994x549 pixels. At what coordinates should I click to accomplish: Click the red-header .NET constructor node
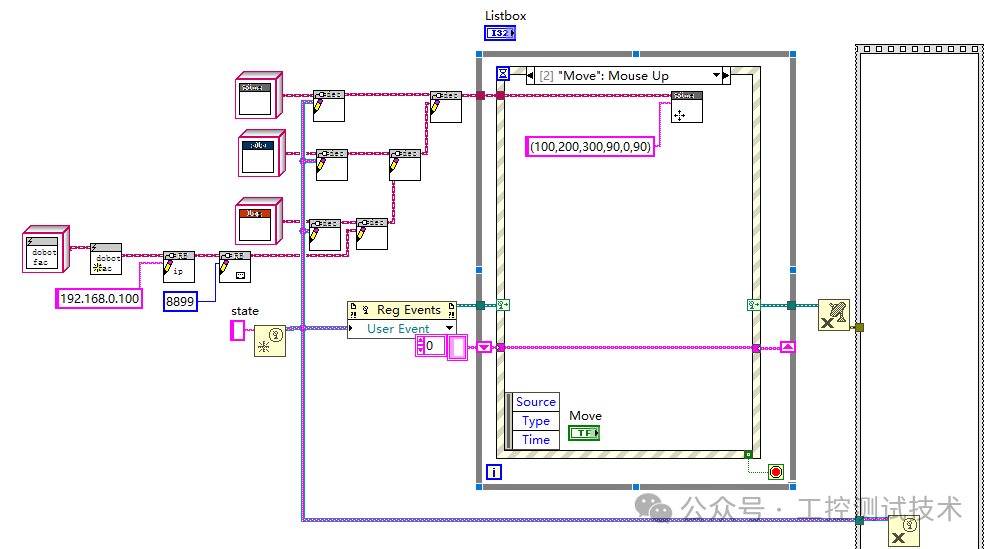click(x=259, y=221)
